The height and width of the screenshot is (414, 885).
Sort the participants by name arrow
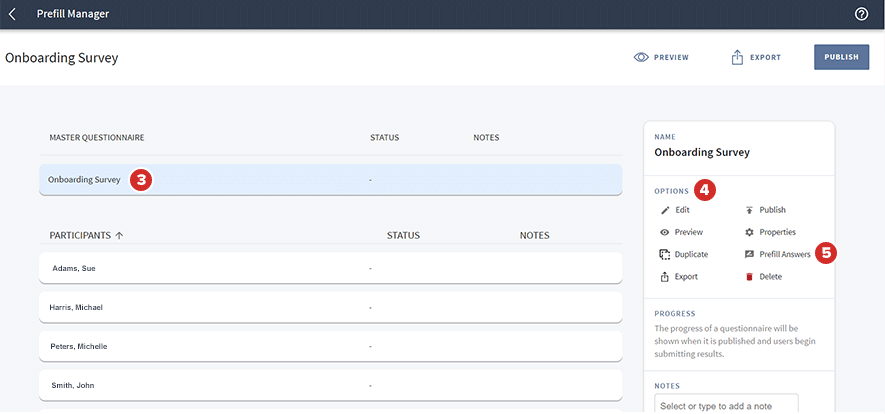(120, 236)
